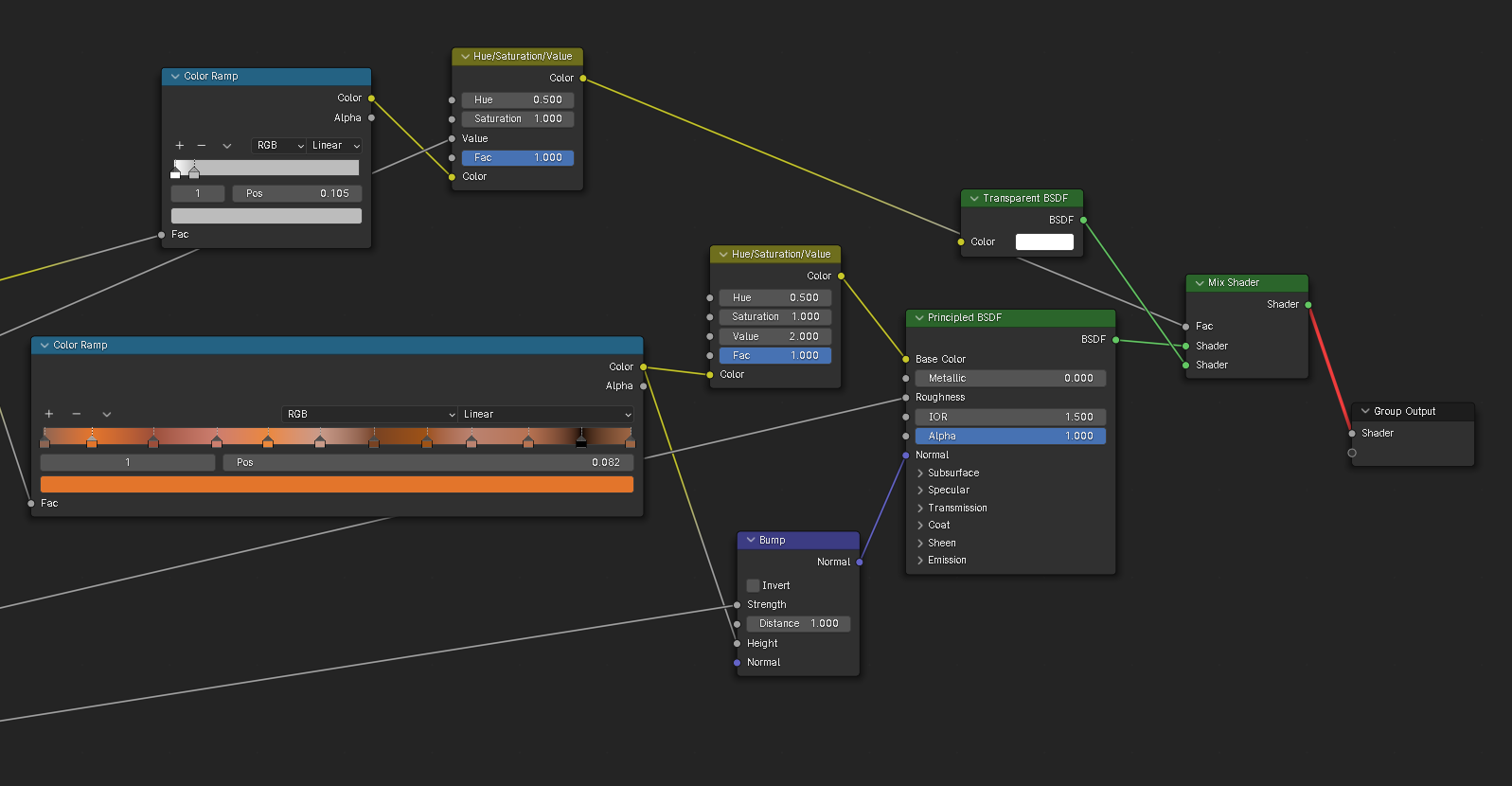Click Mix Shader output Shader socket
The image size is (1512, 786).
click(x=1308, y=305)
